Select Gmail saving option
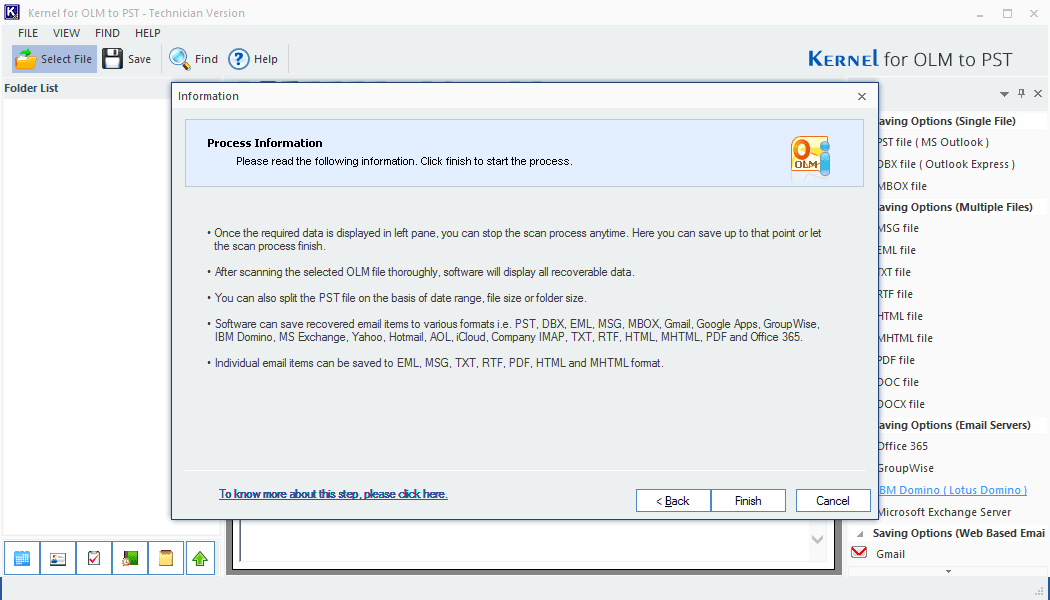The height and width of the screenshot is (600, 1050). point(891,554)
